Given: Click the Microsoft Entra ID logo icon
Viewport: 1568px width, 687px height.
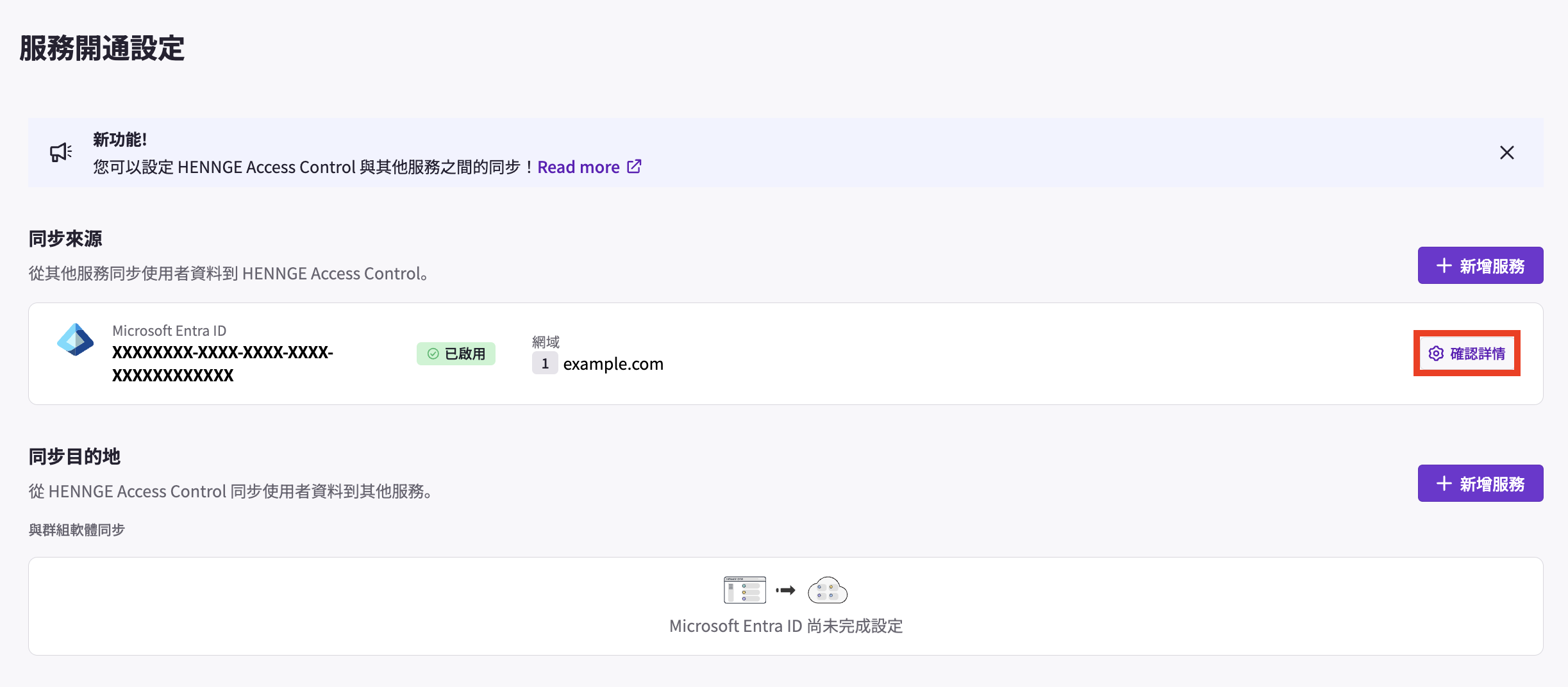Looking at the screenshot, I should click(x=76, y=340).
